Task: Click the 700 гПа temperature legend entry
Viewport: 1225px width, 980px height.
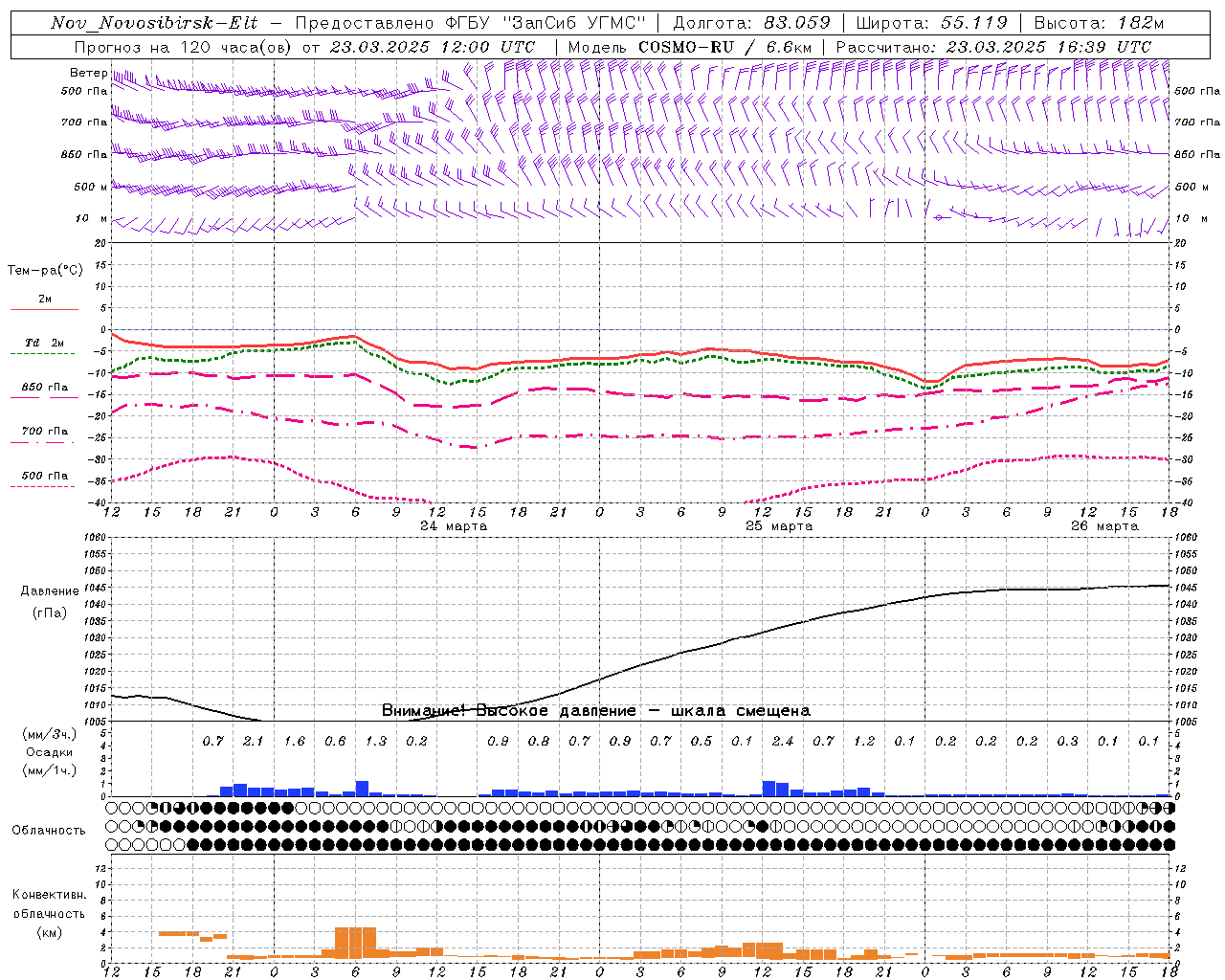Action: [x=45, y=432]
